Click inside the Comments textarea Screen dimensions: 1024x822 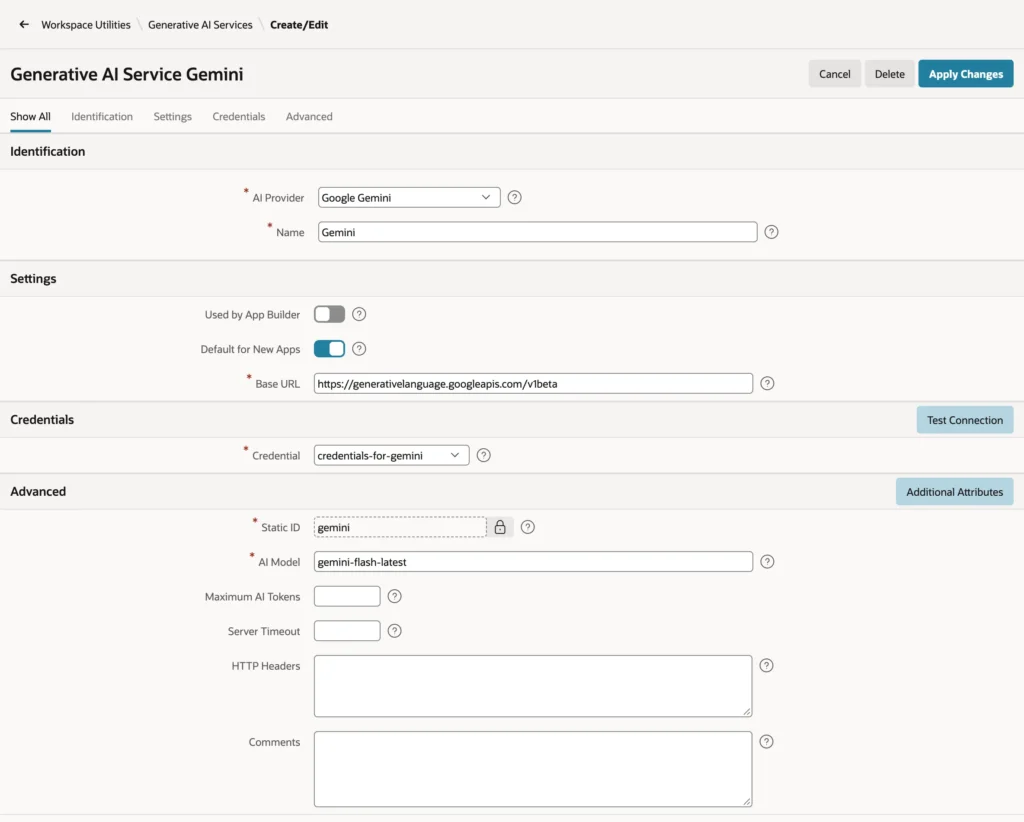point(533,768)
